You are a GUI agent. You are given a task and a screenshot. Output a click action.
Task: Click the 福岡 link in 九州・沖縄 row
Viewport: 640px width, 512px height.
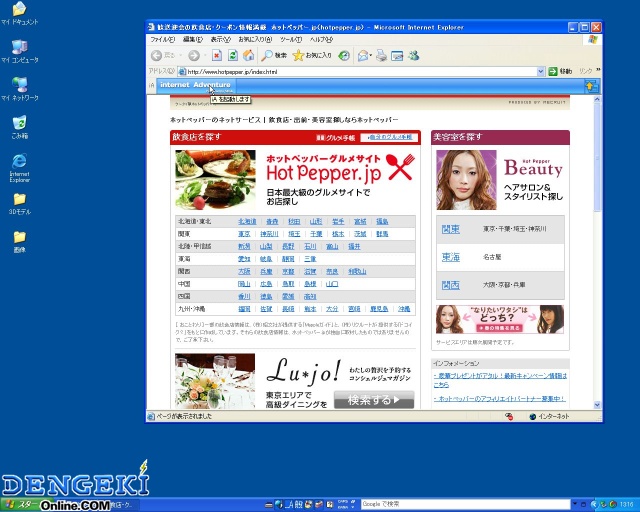244,309
